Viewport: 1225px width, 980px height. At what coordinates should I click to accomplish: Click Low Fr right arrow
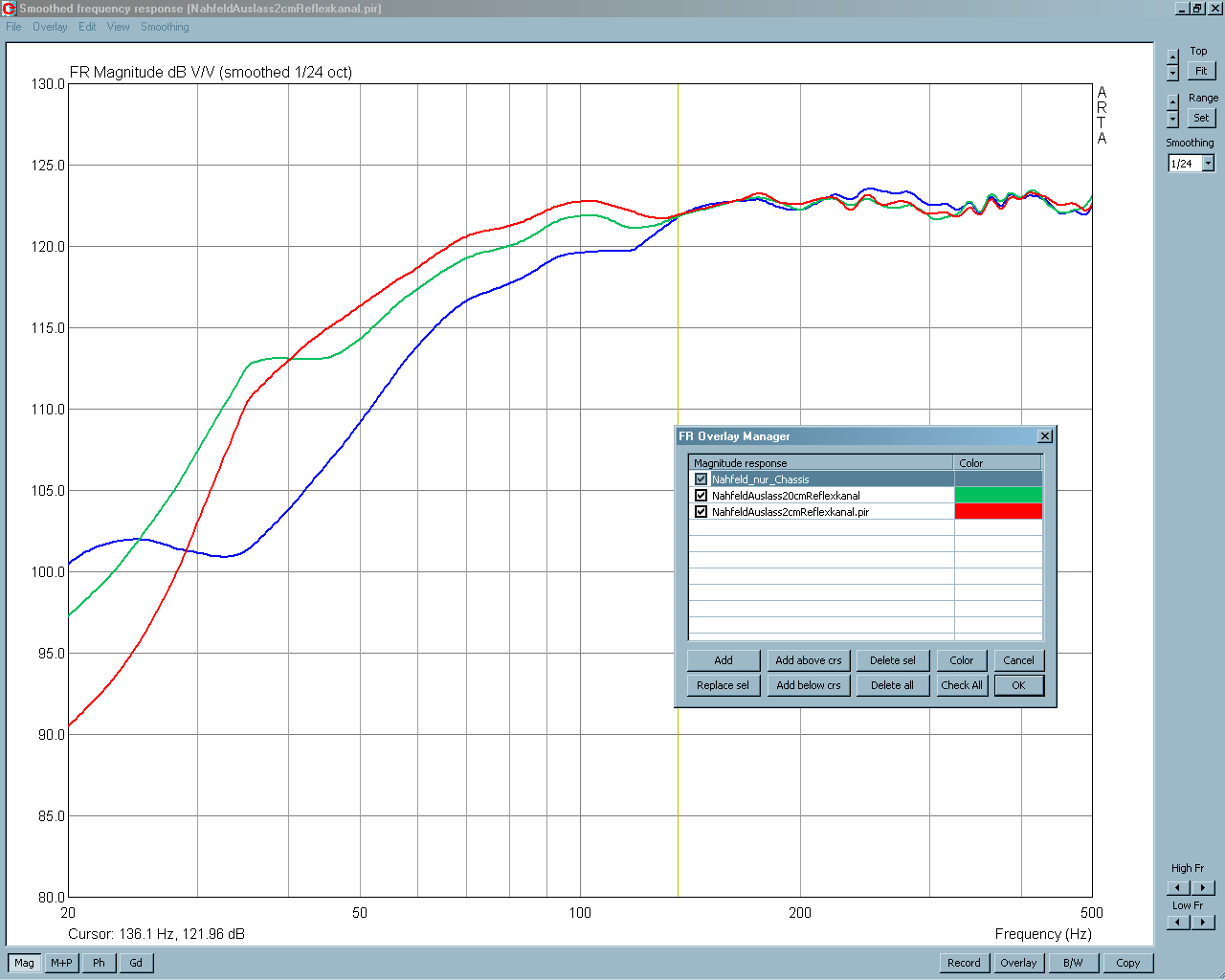click(x=1203, y=923)
